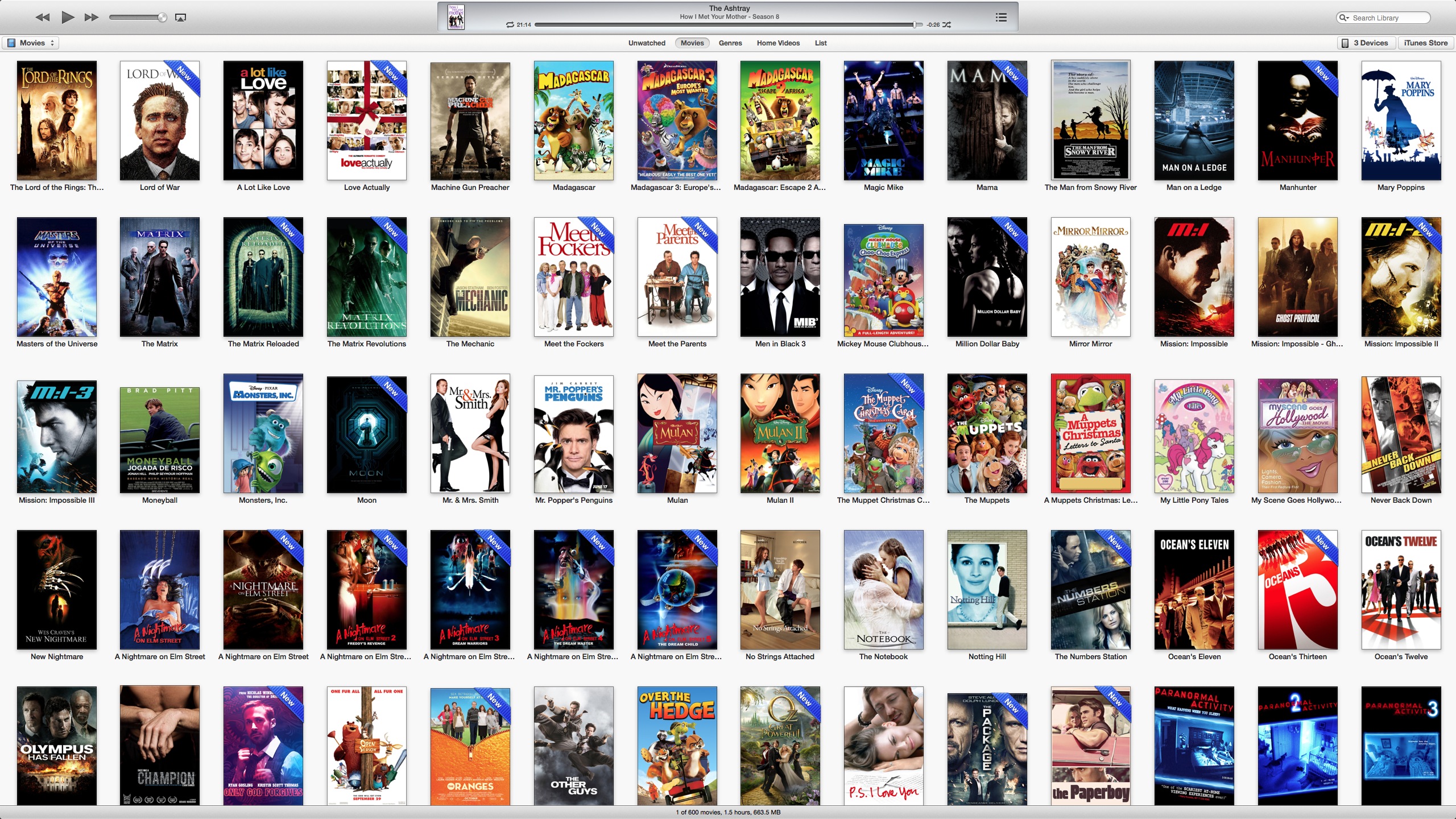This screenshot has height=819, width=1456.
Task: Click The Man from Snowy River title
Action: (x=1091, y=187)
